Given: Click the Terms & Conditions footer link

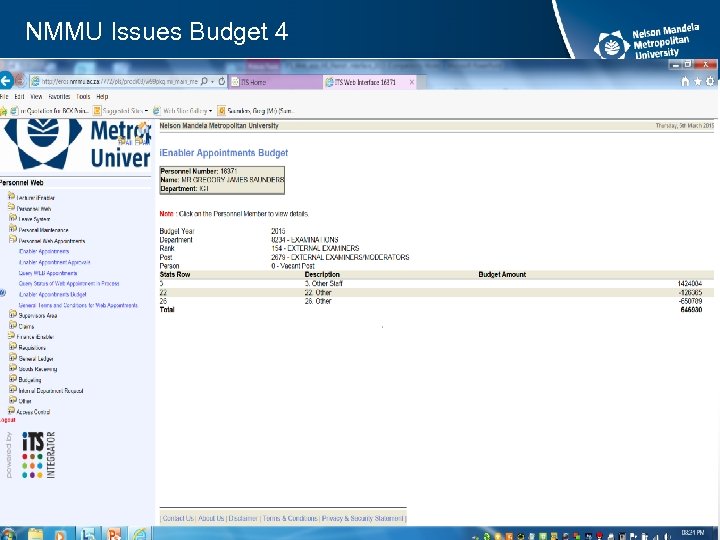Looking at the screenshot, I should click(x=290, y=518).
